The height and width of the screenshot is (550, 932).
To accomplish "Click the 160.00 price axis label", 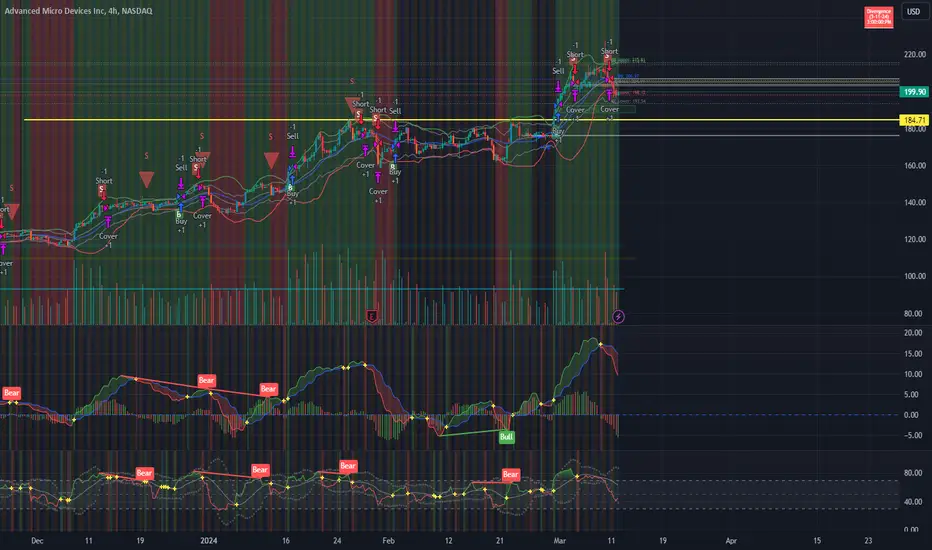I will tap(915, 165).
